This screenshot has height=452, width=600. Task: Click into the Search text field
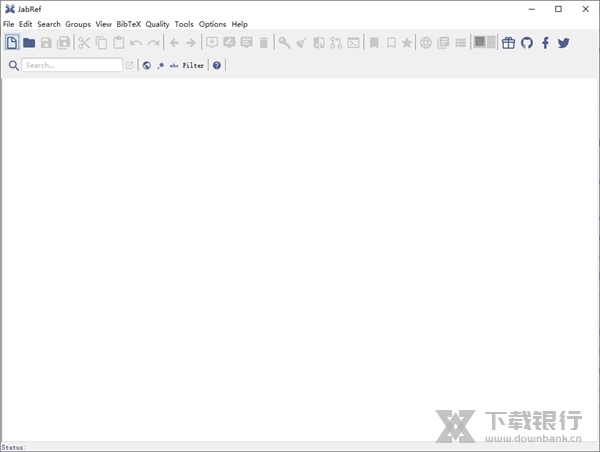pos(72,66)
